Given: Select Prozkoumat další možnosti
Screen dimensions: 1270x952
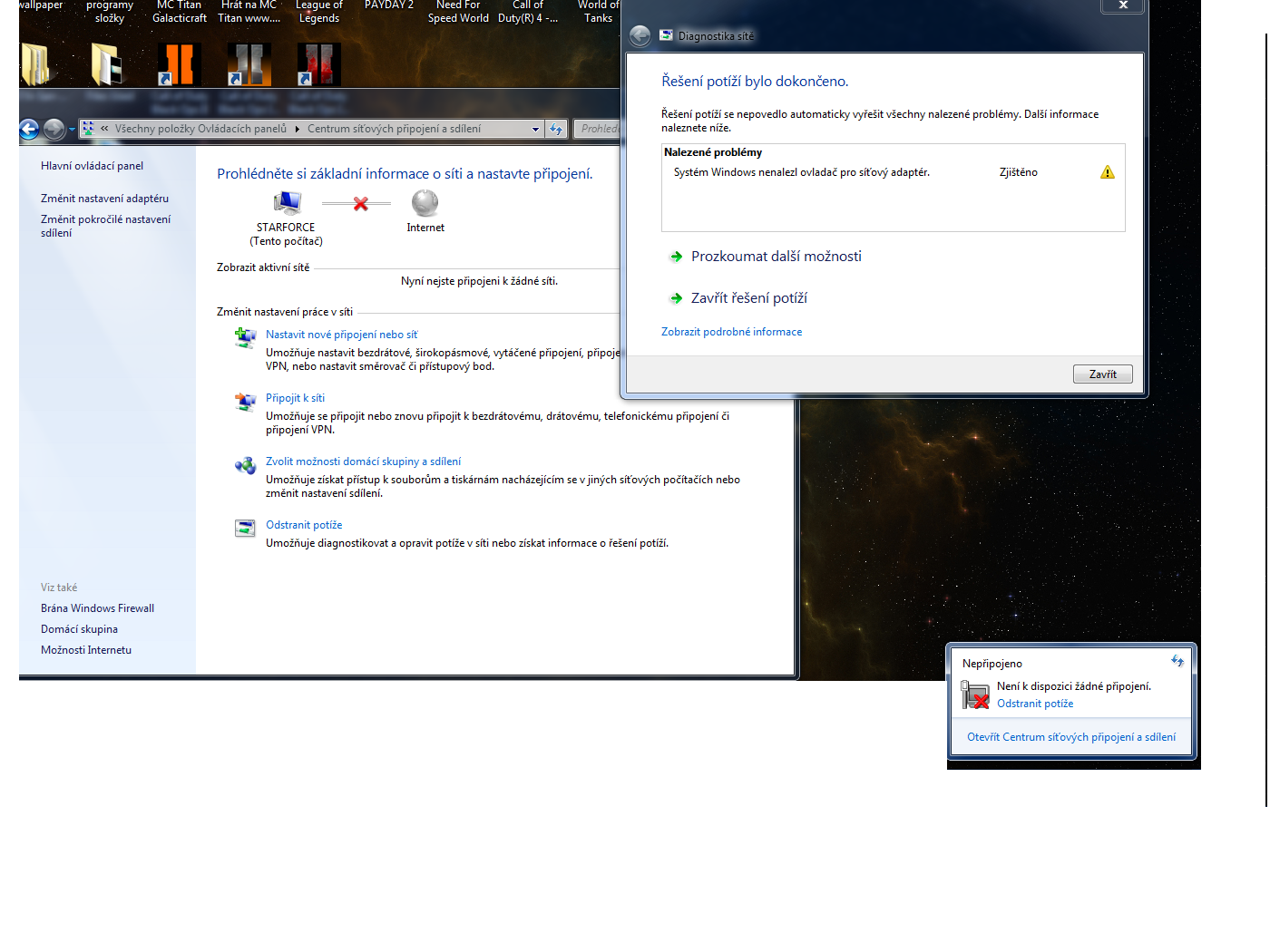Looking at the screenshot, I should pyautogui.click(x=776, y=257).
